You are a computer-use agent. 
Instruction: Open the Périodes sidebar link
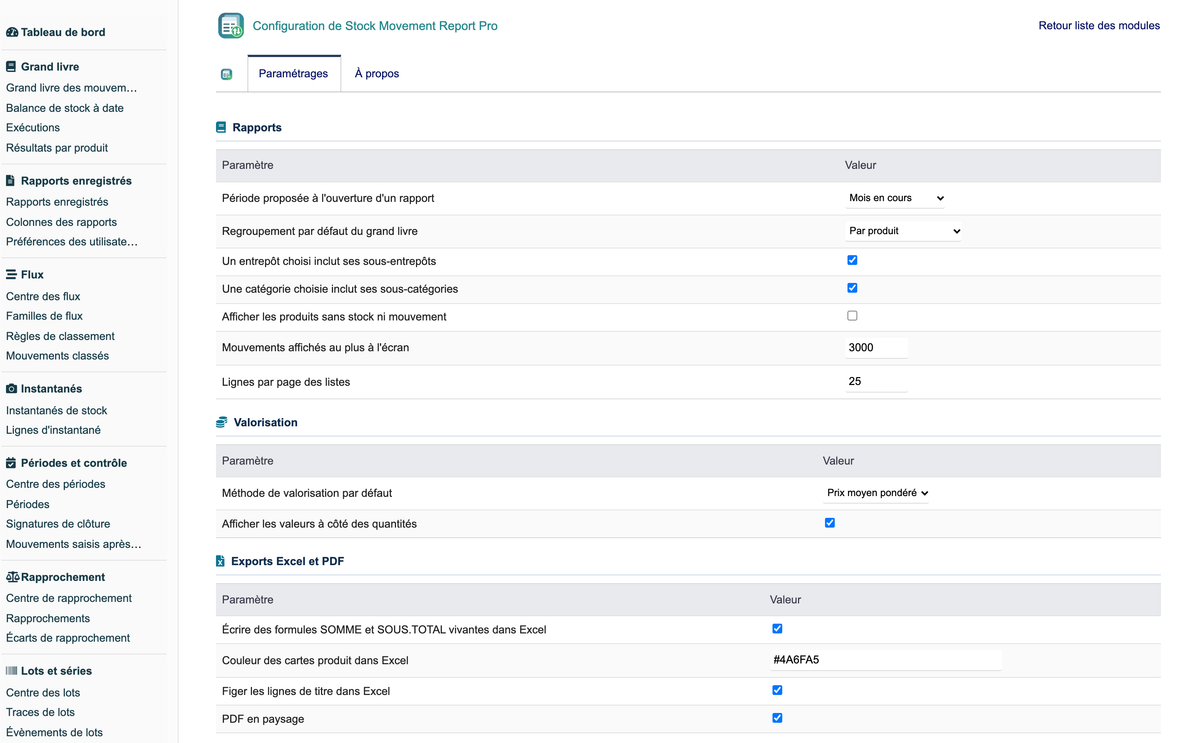[x=28, y=504]
